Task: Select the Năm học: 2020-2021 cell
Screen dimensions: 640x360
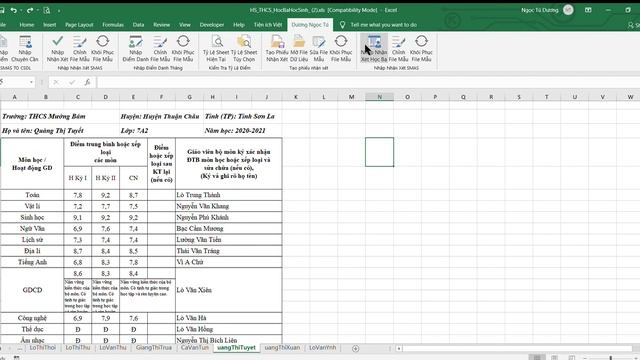Action: [x=235, y=131]
